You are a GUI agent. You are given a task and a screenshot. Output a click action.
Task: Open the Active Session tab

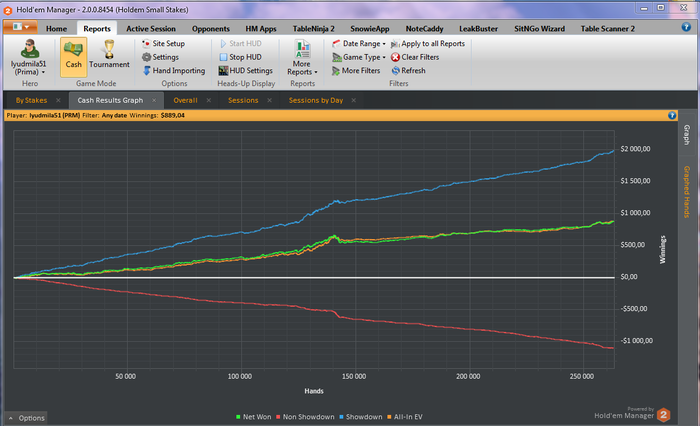pyautogui.click(x=151, y=29)
